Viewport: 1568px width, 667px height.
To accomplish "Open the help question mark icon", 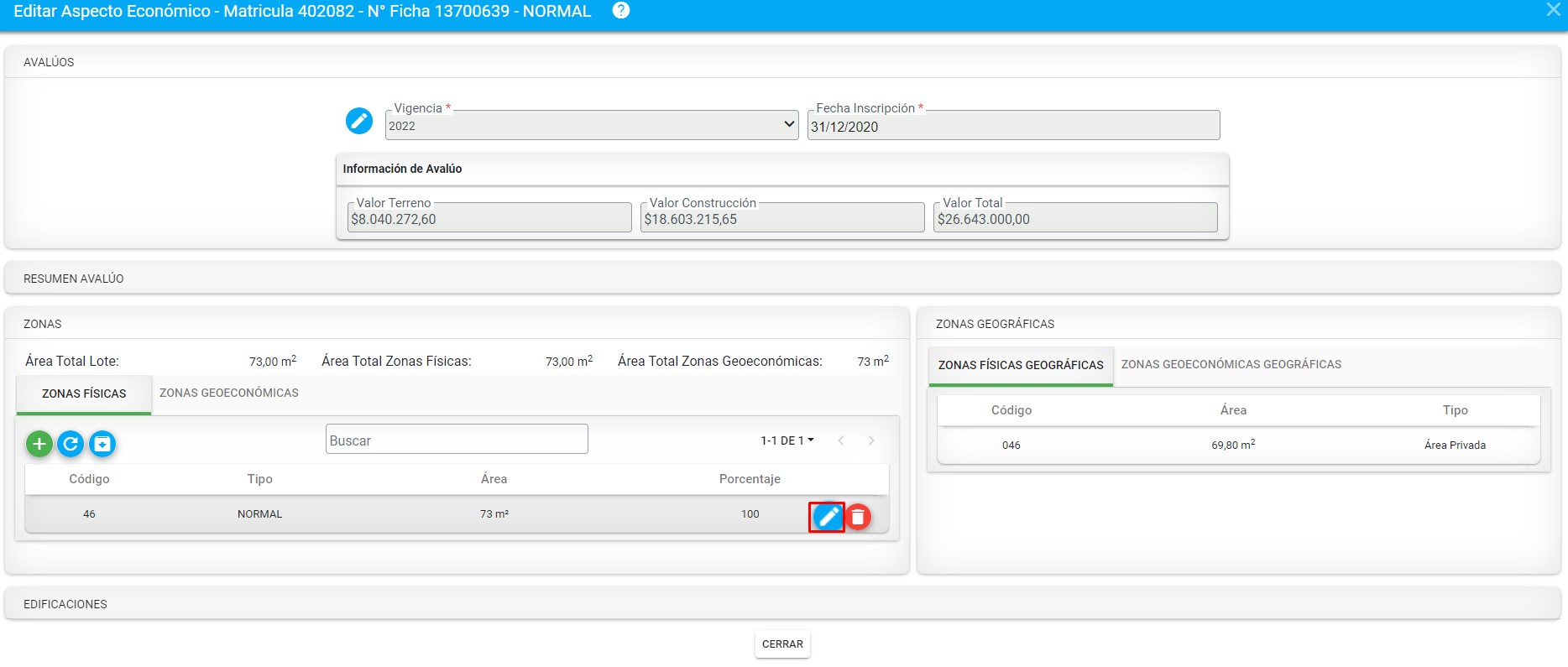I will coord(621,11).
